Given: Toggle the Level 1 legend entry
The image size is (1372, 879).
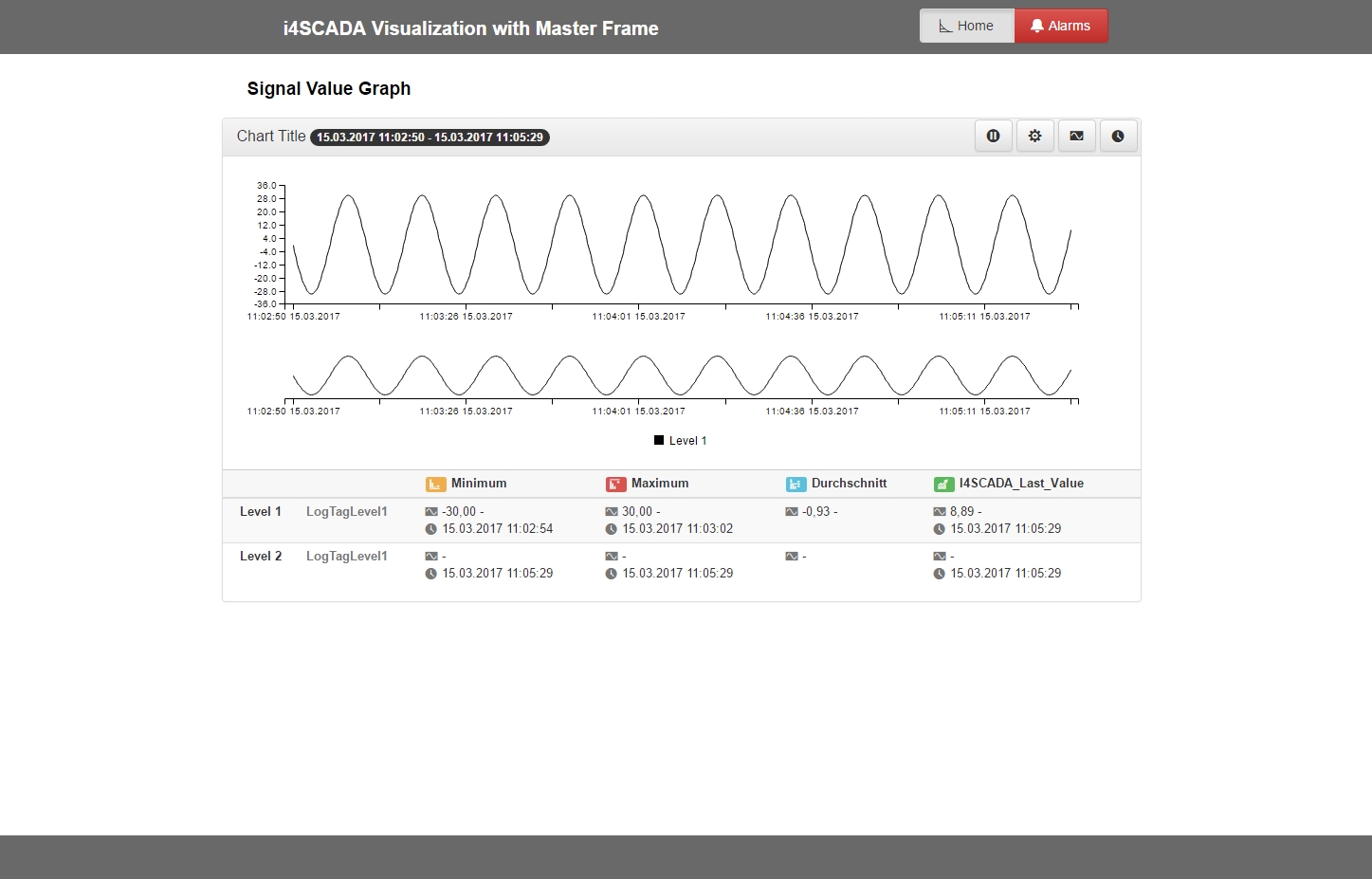Looking at the screenshot, I should click(x=680, y=440).
